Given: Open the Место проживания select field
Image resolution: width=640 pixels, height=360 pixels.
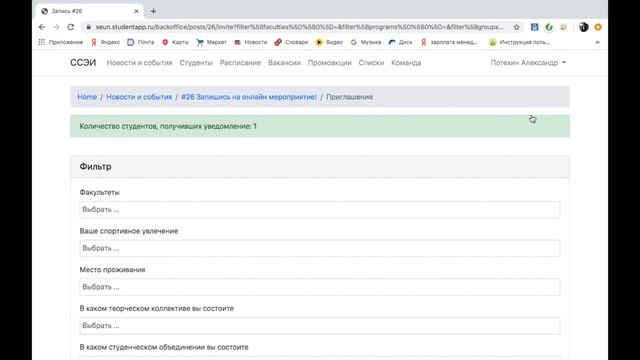Looking at the screenshot, I should pos(320,287).
